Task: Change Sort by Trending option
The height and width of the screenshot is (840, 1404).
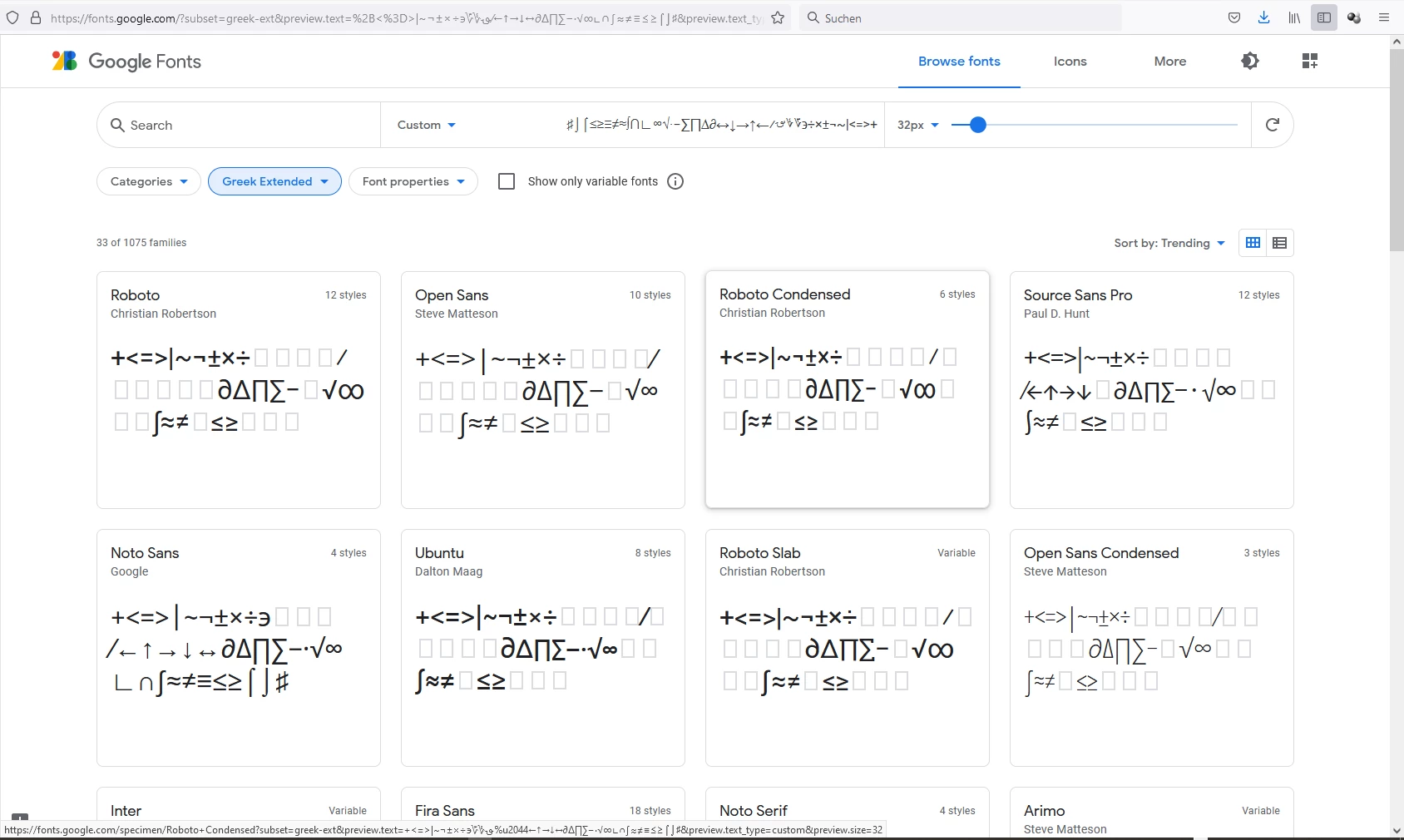Action: click(1169, 243)
